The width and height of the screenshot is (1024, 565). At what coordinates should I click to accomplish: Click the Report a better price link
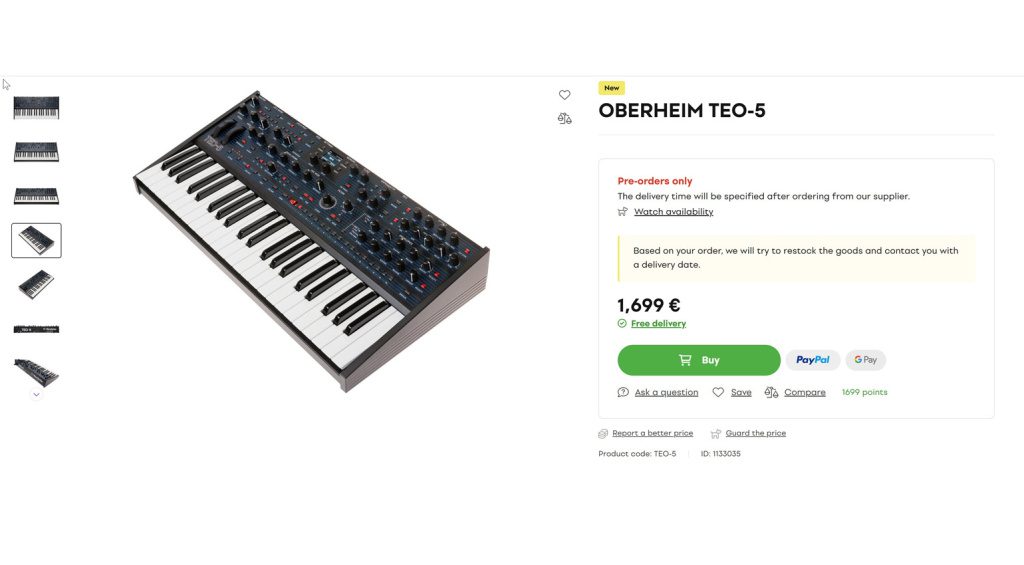pos(652,434)
